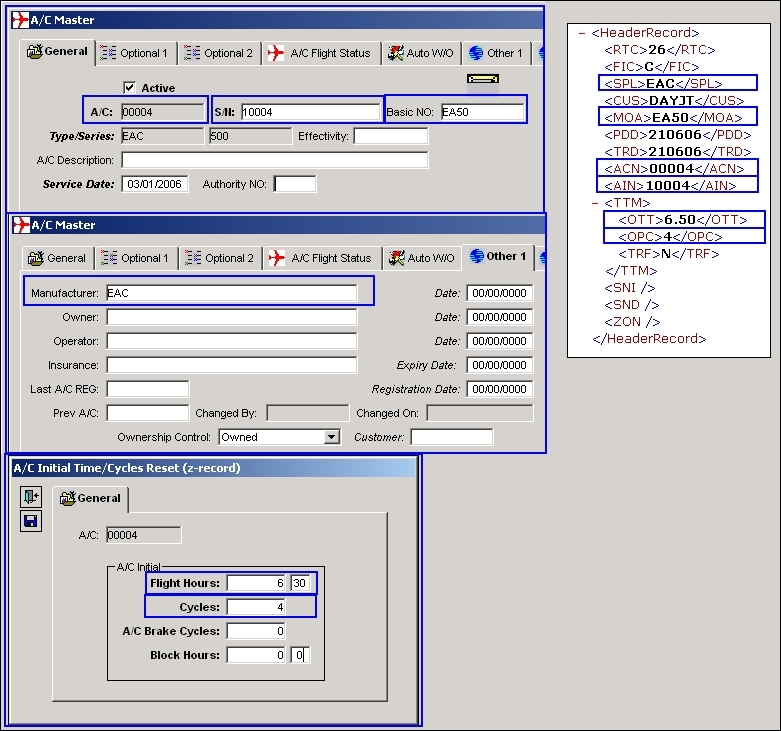Click the Prev A/C field
Viewport: 781px width, 731px height.
(x=147, y=413)
